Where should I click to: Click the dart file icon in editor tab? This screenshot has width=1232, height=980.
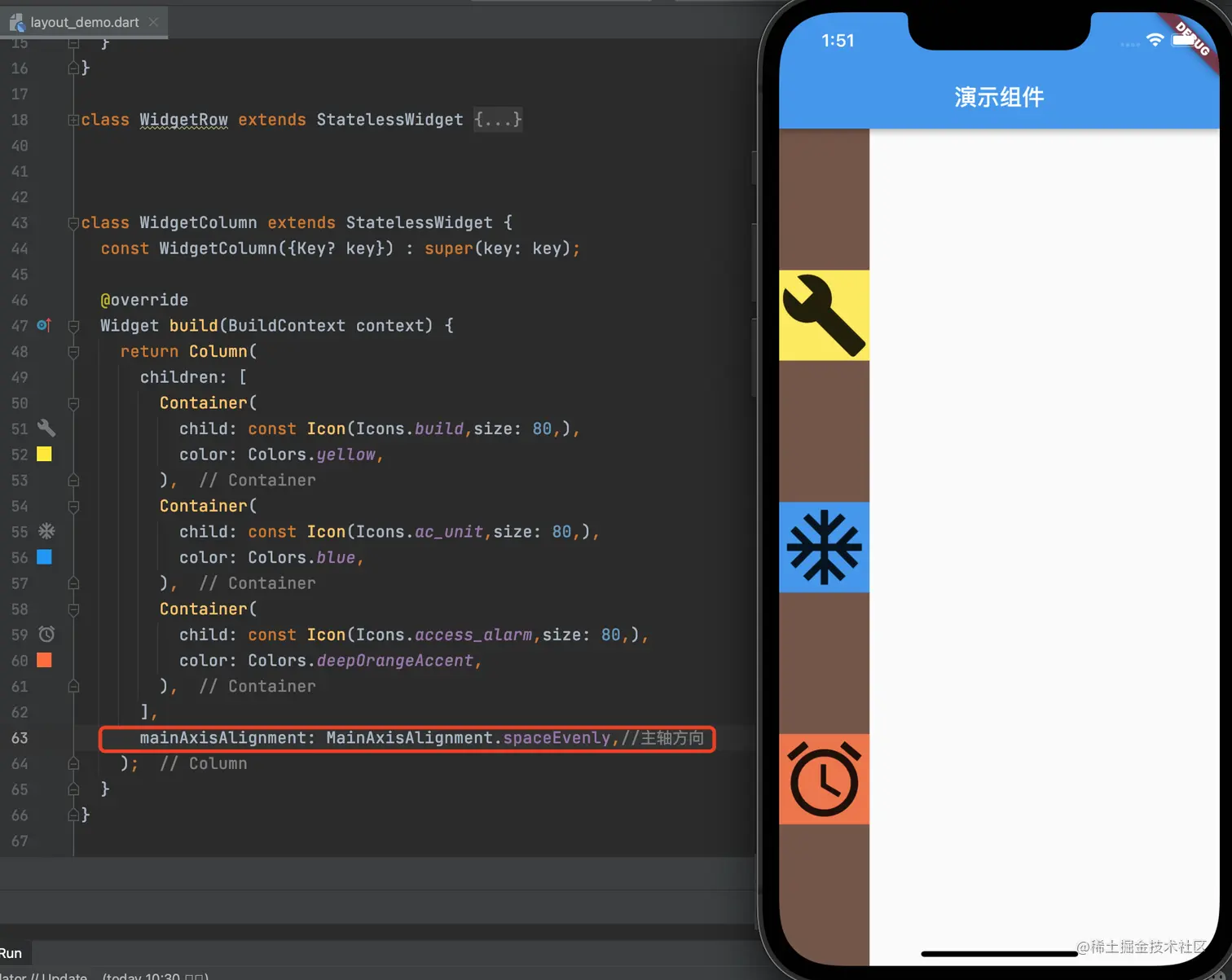click(16, 22)
